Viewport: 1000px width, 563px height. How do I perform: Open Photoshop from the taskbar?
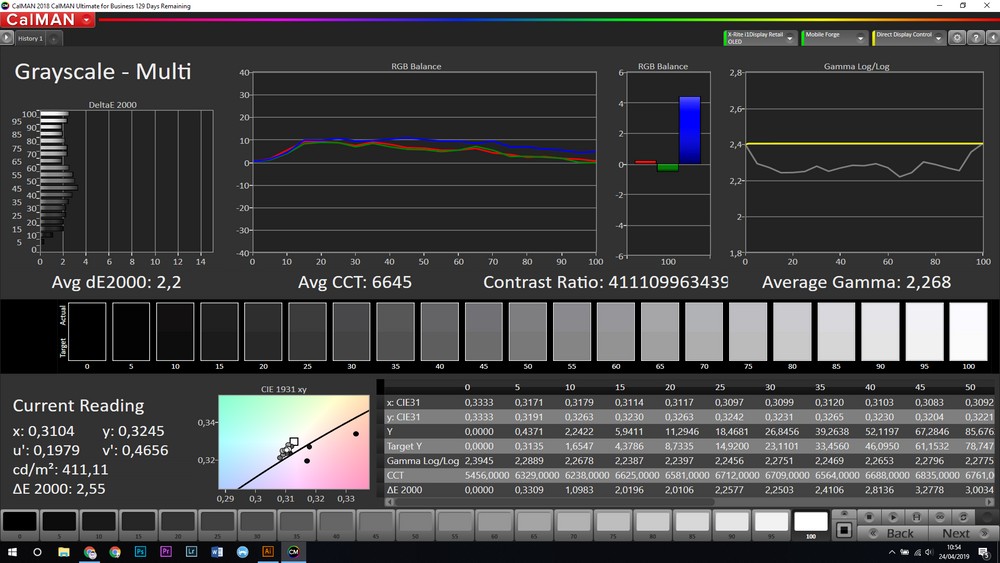140,552
